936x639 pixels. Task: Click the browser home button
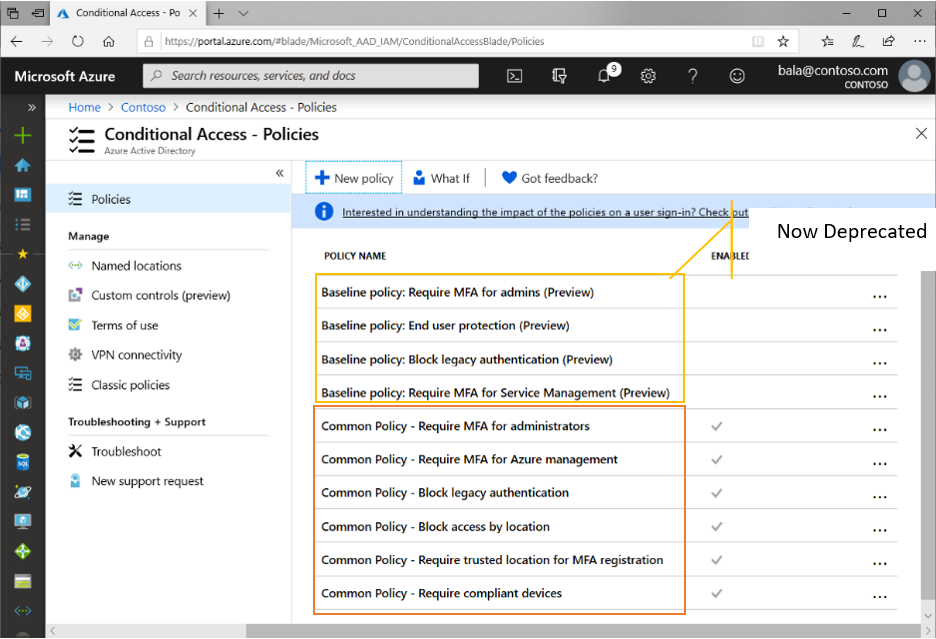coord(109,41)
